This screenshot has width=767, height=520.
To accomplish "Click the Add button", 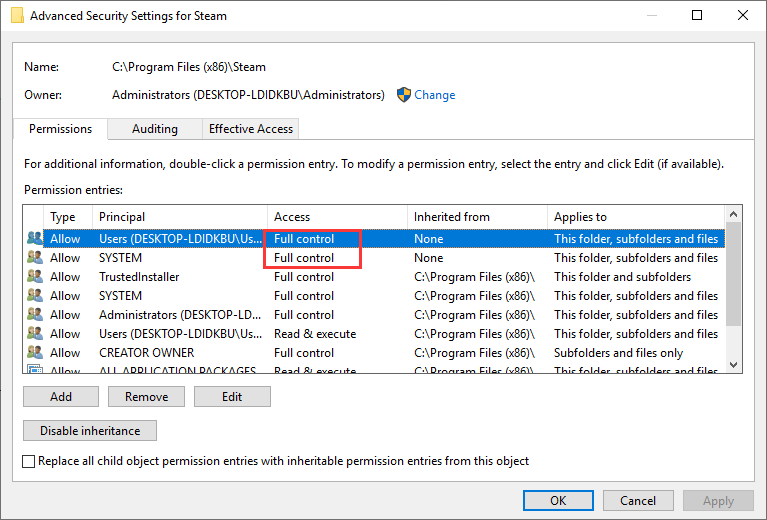I will click(x=61, y=396).
